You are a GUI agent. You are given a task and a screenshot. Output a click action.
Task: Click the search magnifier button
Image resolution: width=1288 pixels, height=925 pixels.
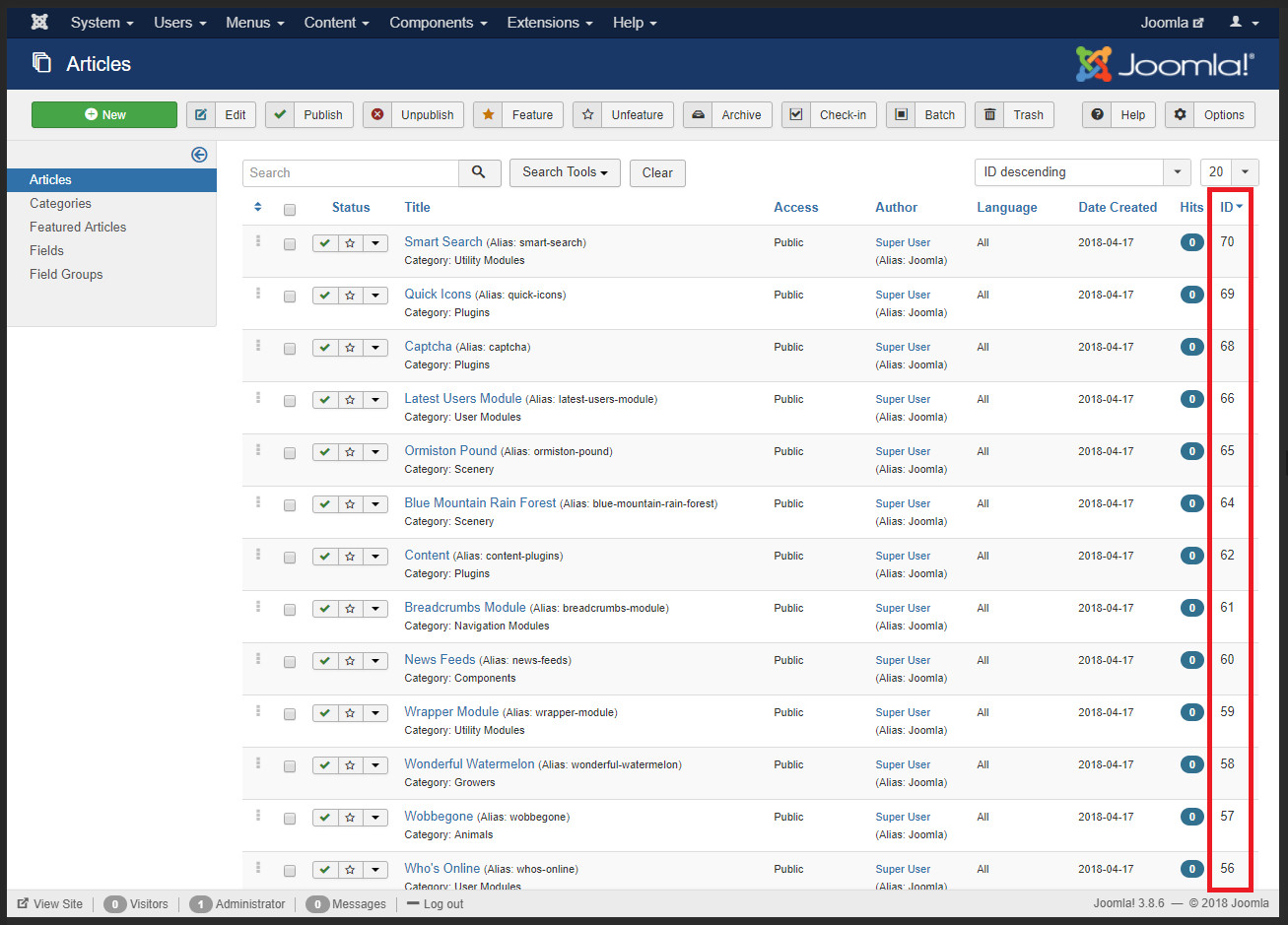coord(479,172)
